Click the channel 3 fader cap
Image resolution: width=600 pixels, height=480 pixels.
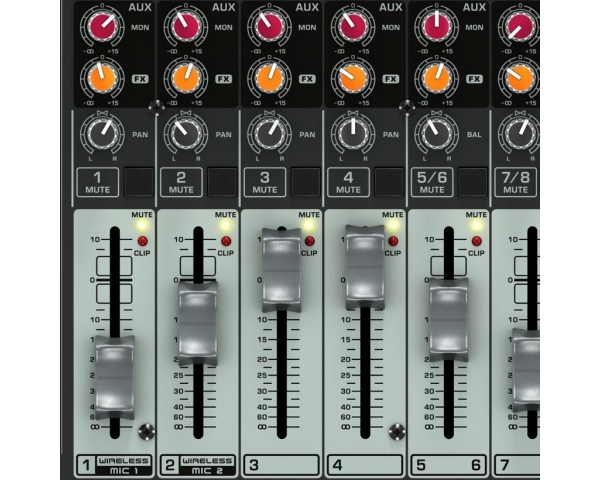282,270
